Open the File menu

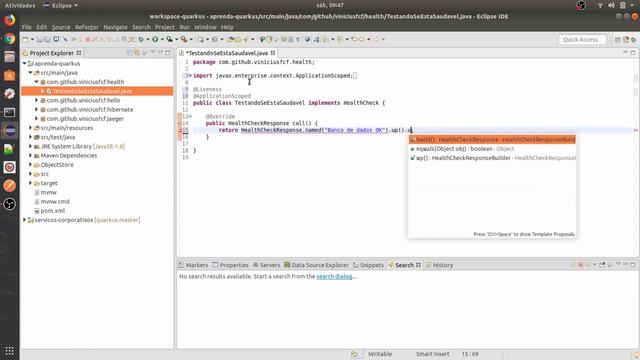tap(27, 27)
